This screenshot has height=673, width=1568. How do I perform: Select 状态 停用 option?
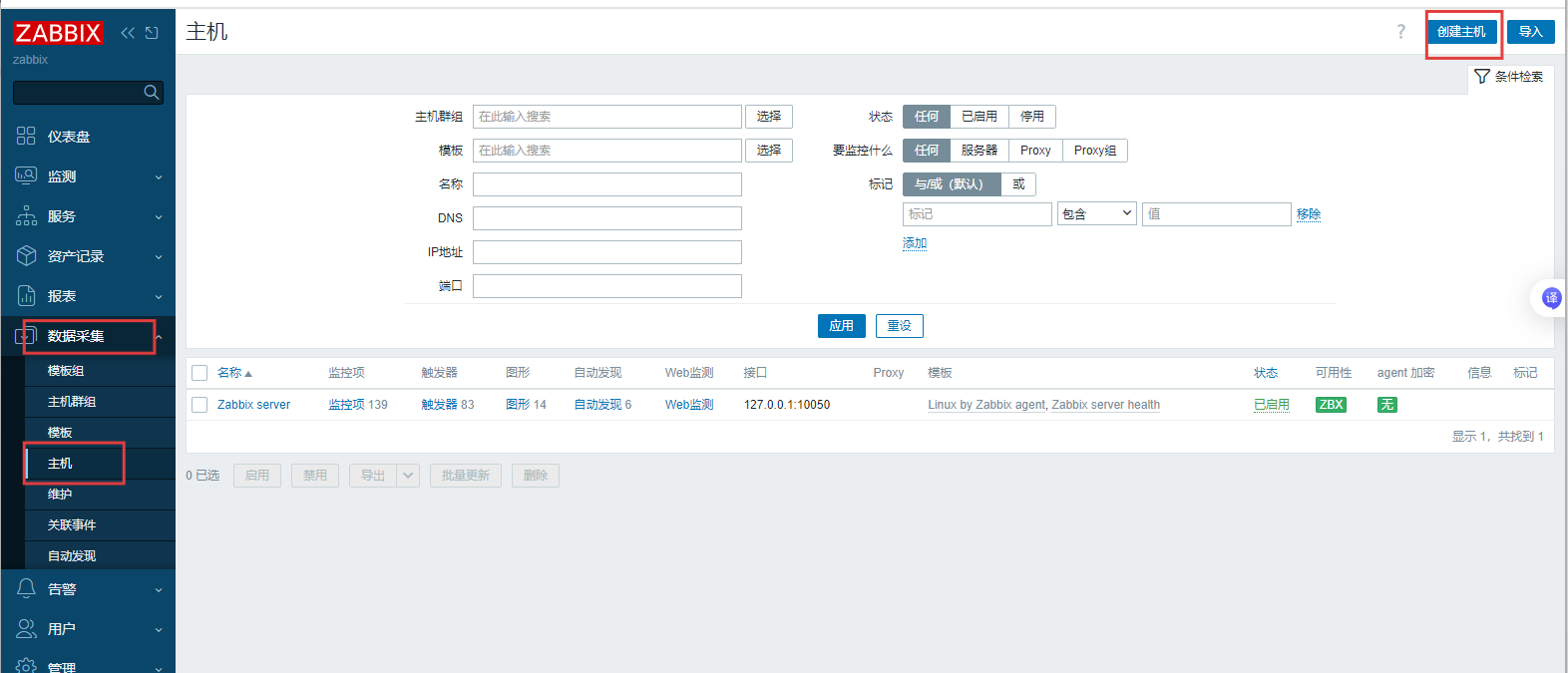coord(1031,117)
